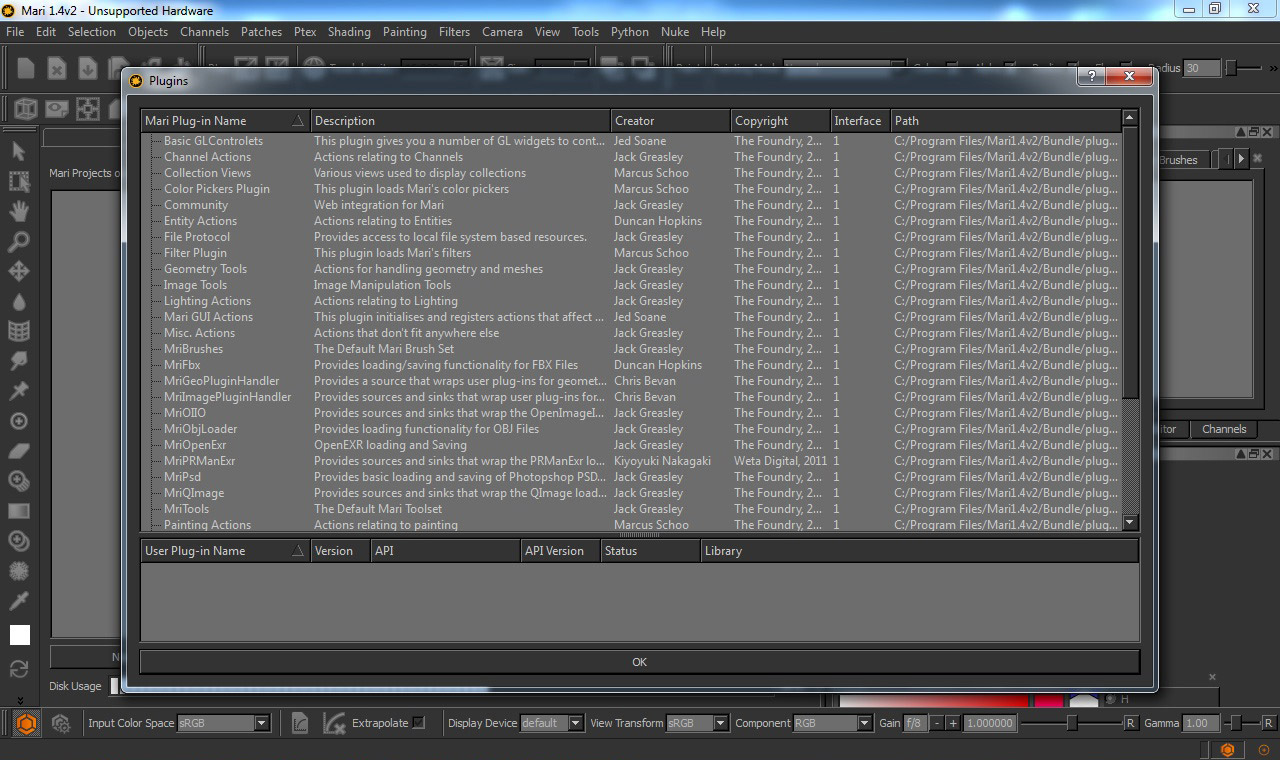1280x760 pixels.
Task: Open the Component RGB dropdown
Action: pos(832,723)
